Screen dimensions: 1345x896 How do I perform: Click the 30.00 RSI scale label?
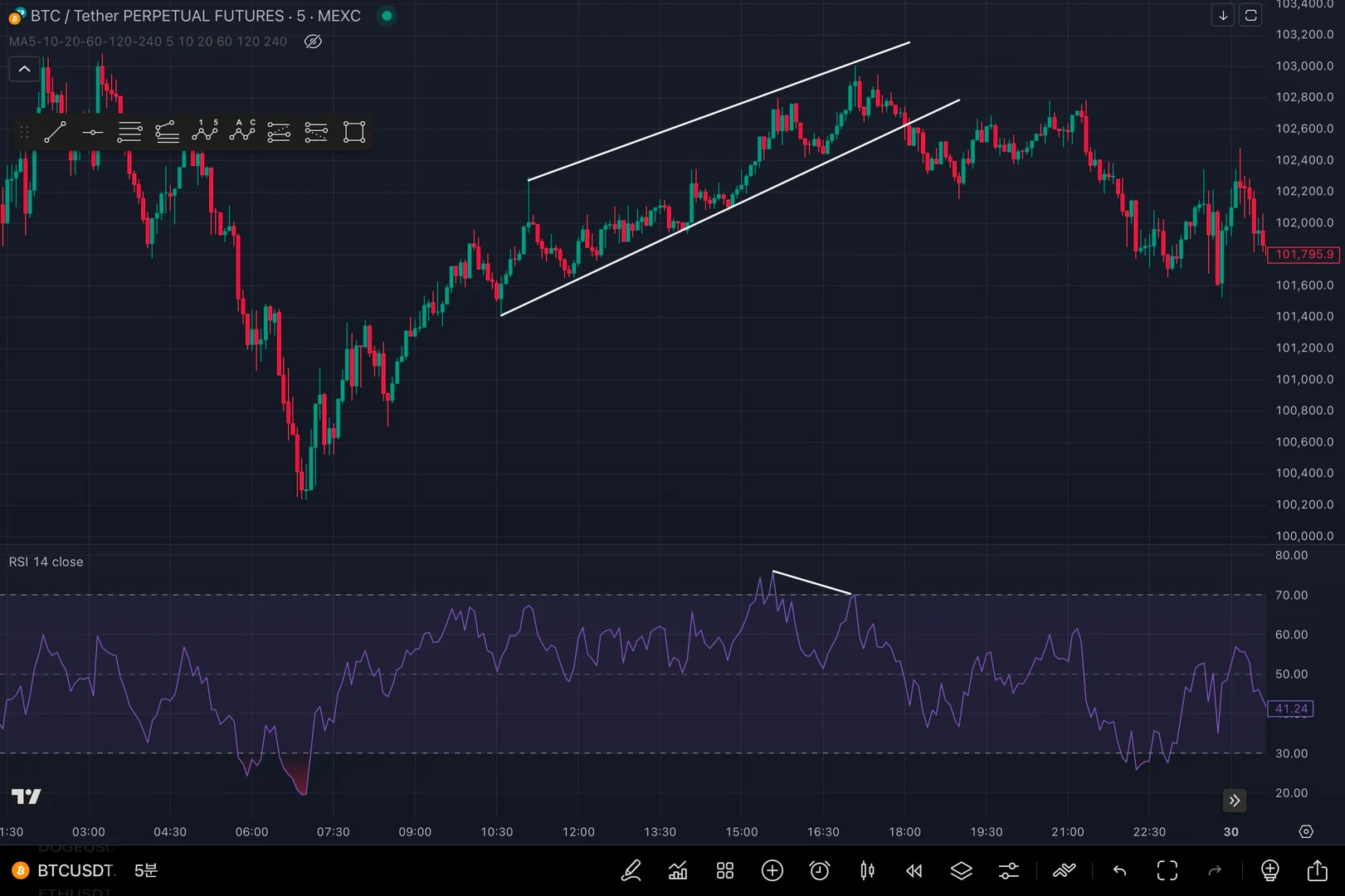(1291, 753)
